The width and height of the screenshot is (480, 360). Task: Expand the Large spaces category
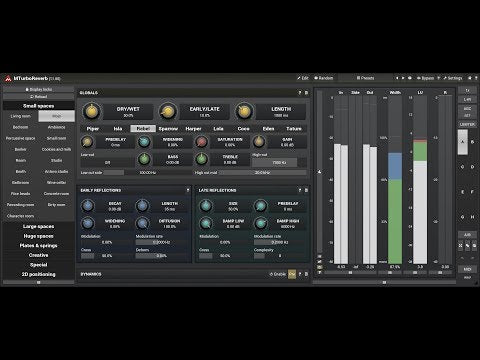pos(39,226)
